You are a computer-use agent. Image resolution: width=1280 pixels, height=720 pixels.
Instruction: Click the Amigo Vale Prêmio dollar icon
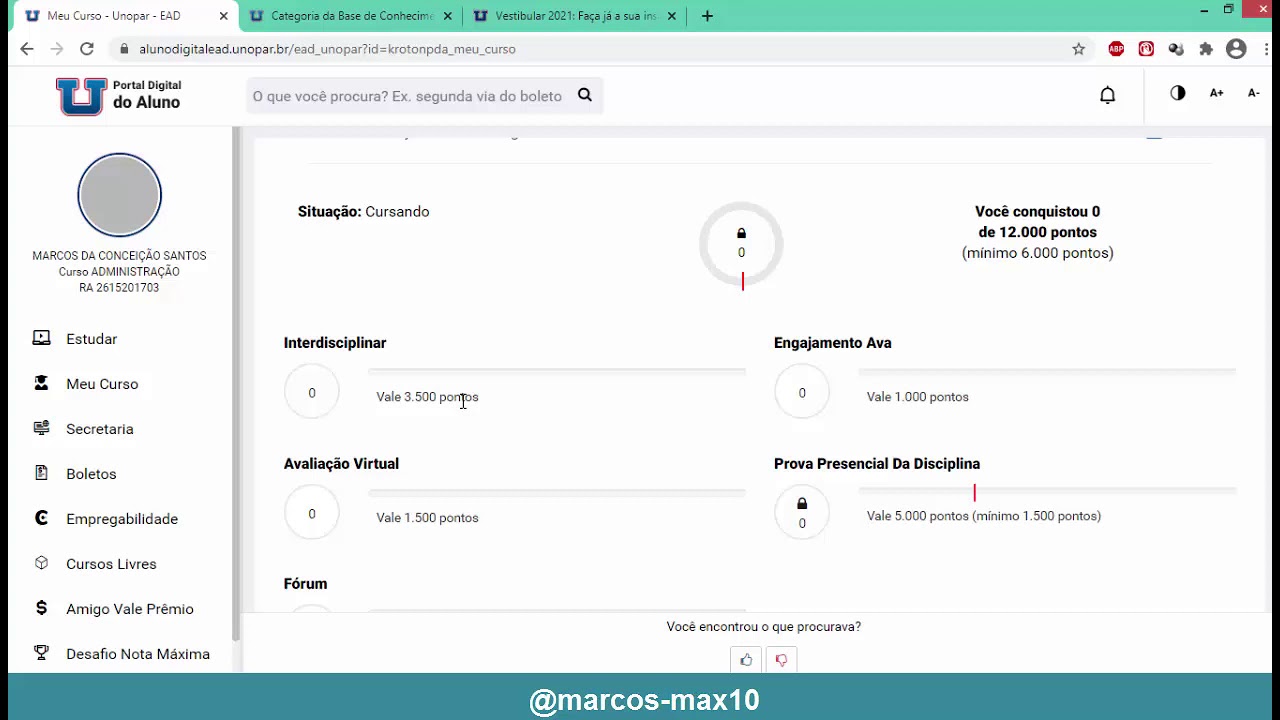click(x=41, y=608)
